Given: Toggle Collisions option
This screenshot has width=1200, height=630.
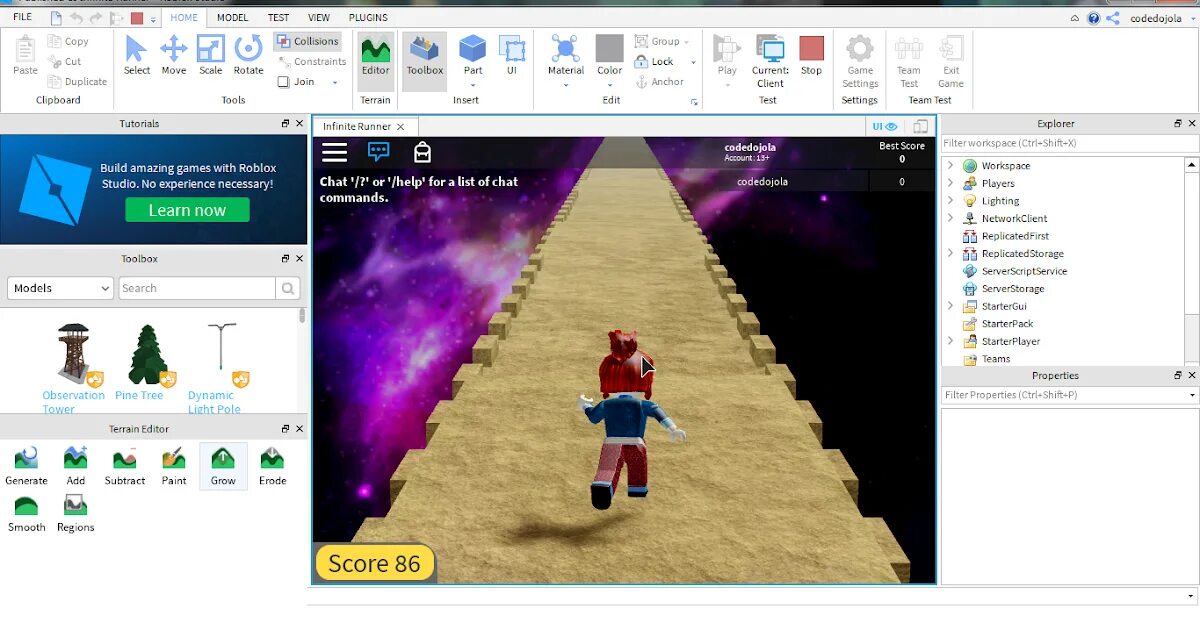Looking at the screenshot, I should (307, 41).
